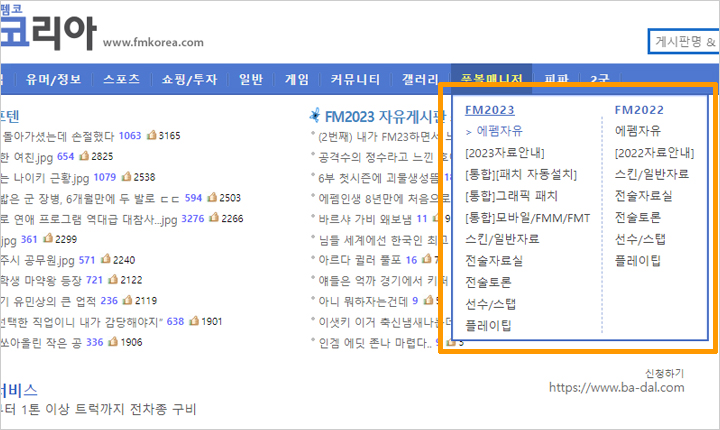Open FM post '아르다 귈러 풀포'
Viewport: 720px width, 430px height.
point(360,260)
